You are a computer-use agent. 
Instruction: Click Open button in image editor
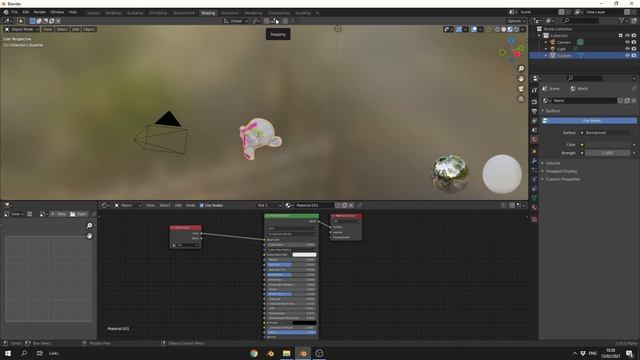pyautogui.click(x=78, y=214)
